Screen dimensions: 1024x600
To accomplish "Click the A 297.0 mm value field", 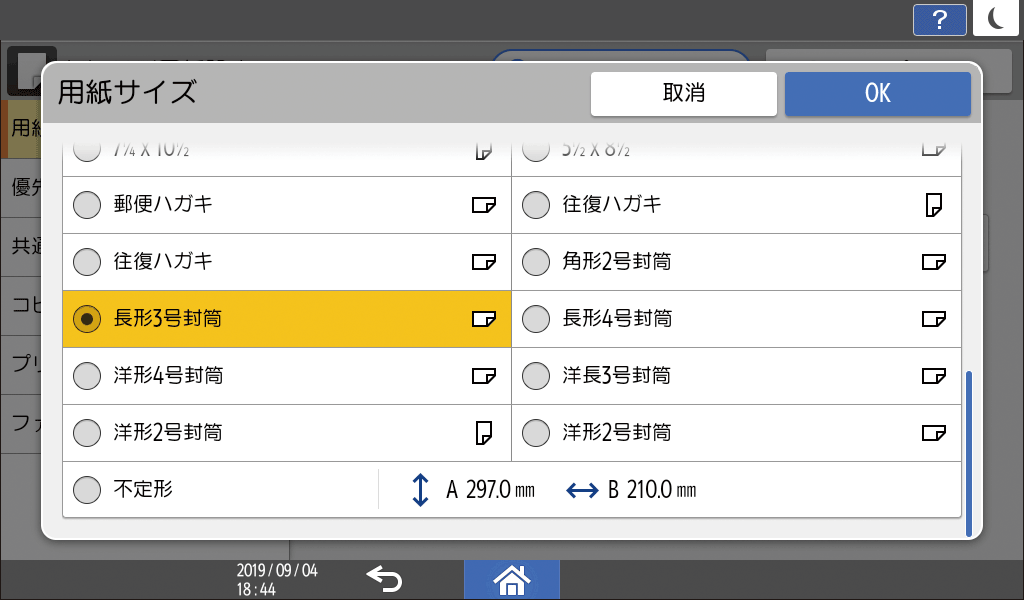I will point(490,491).
